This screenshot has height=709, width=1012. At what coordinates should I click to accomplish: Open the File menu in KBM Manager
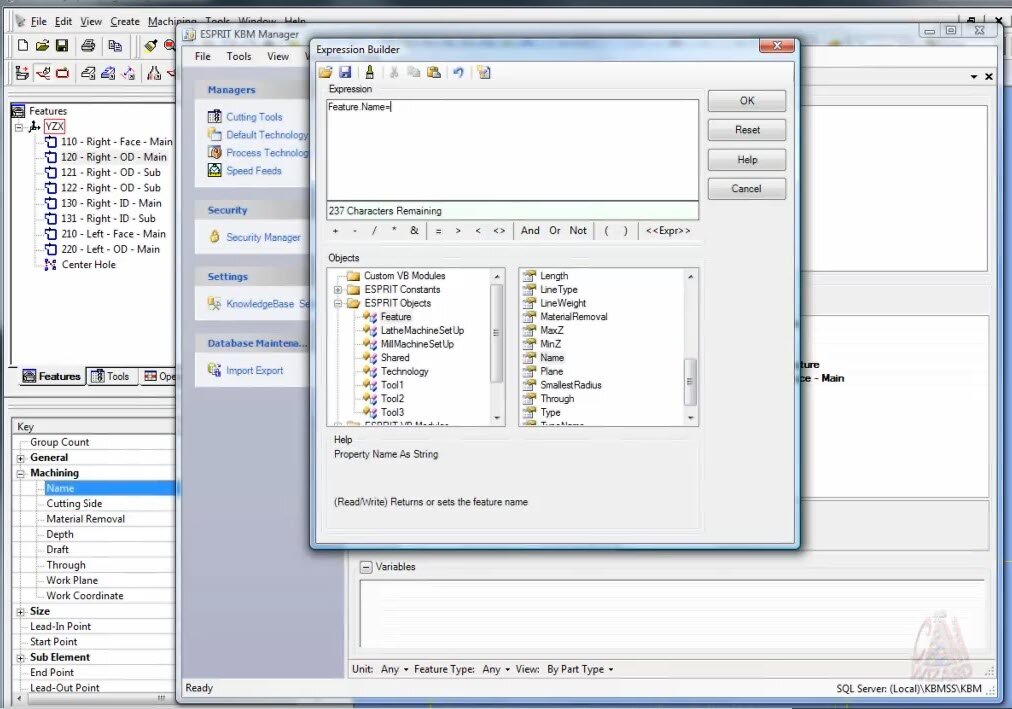click(x=203, y=56)
